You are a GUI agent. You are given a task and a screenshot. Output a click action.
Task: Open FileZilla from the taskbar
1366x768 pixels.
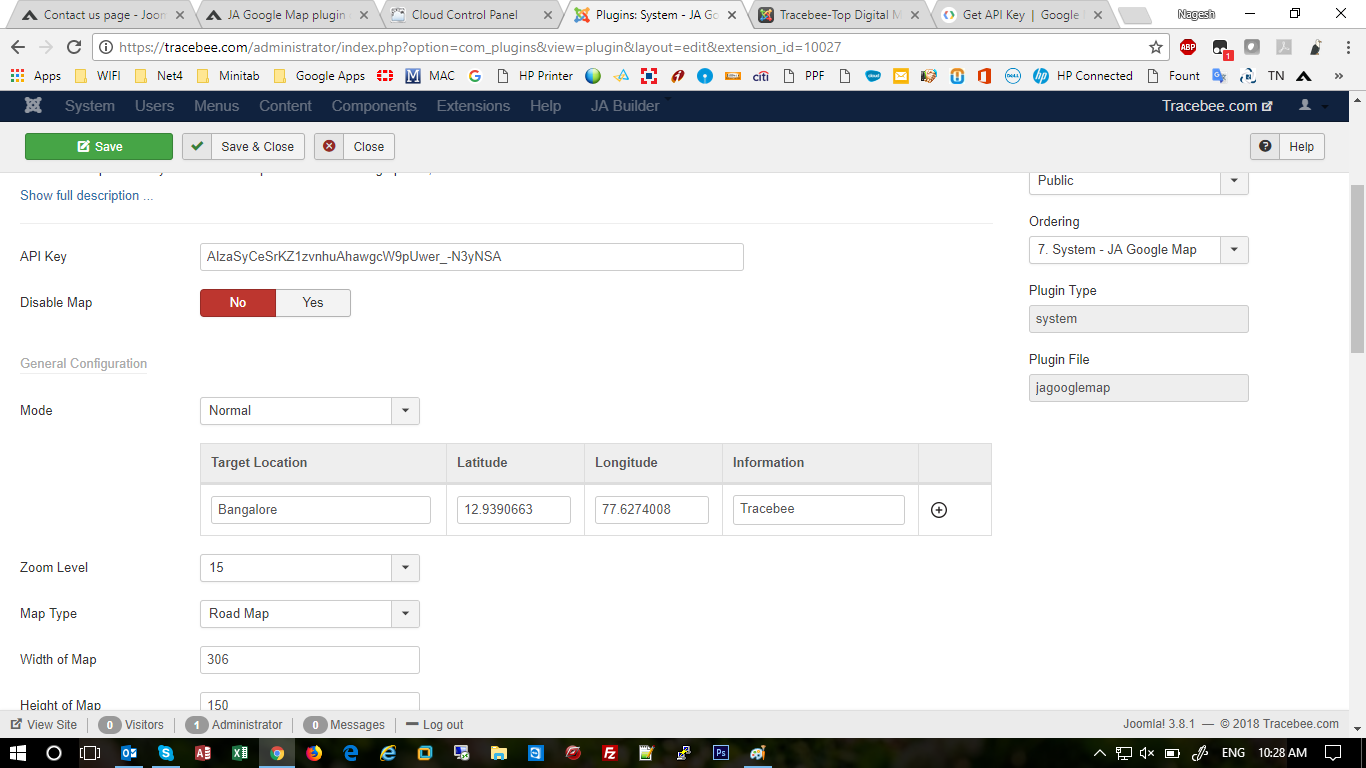[610, 753]
